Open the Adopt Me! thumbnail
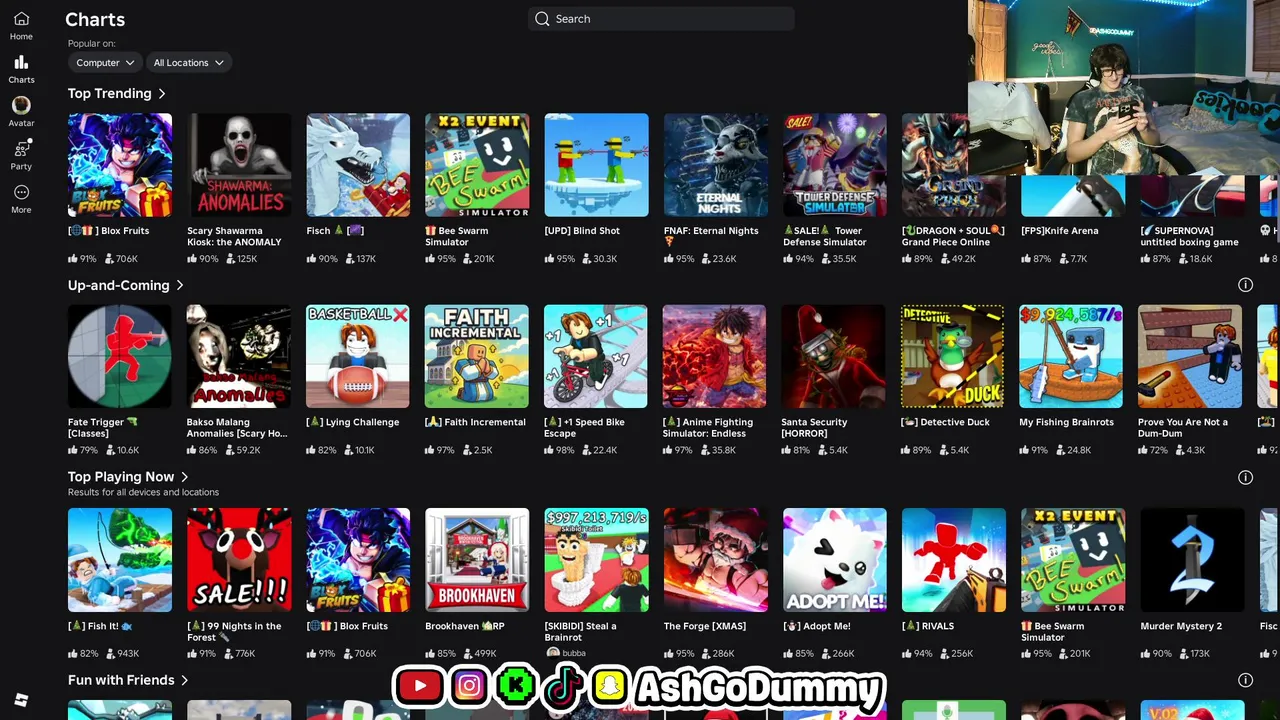1280x720 pixels. pyautogui.click(x=835, y=560)
